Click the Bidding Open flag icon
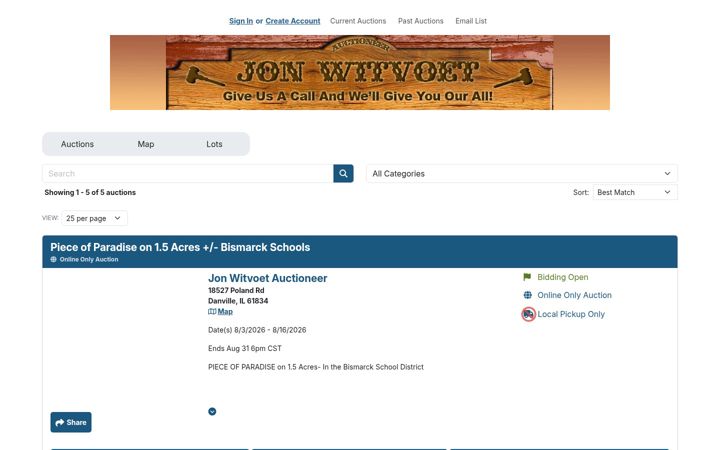Screen dimensions: 720x450 tap(527, 277)
